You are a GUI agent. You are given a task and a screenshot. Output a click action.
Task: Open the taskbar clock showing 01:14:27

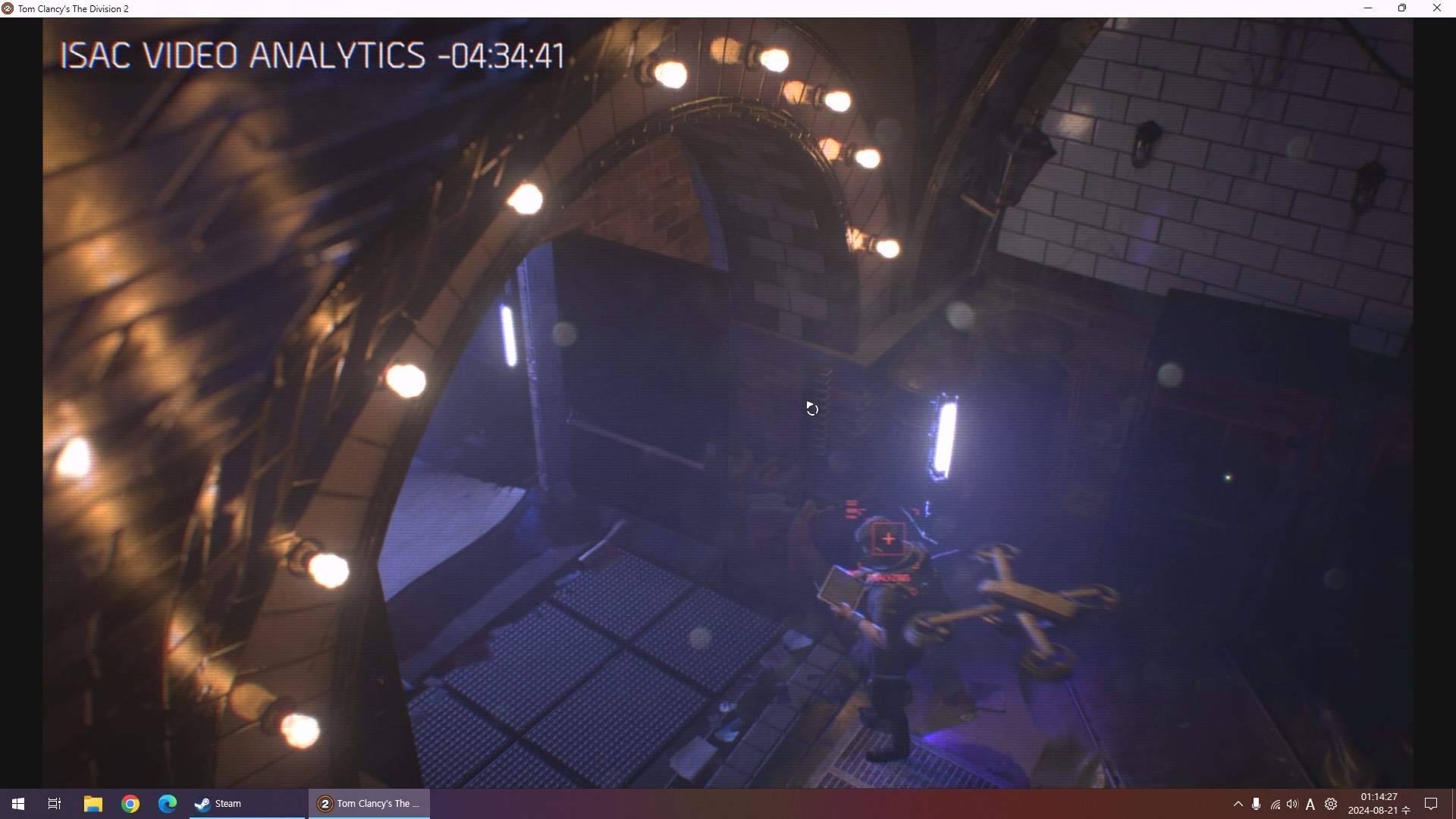(x=1379, y=804)
